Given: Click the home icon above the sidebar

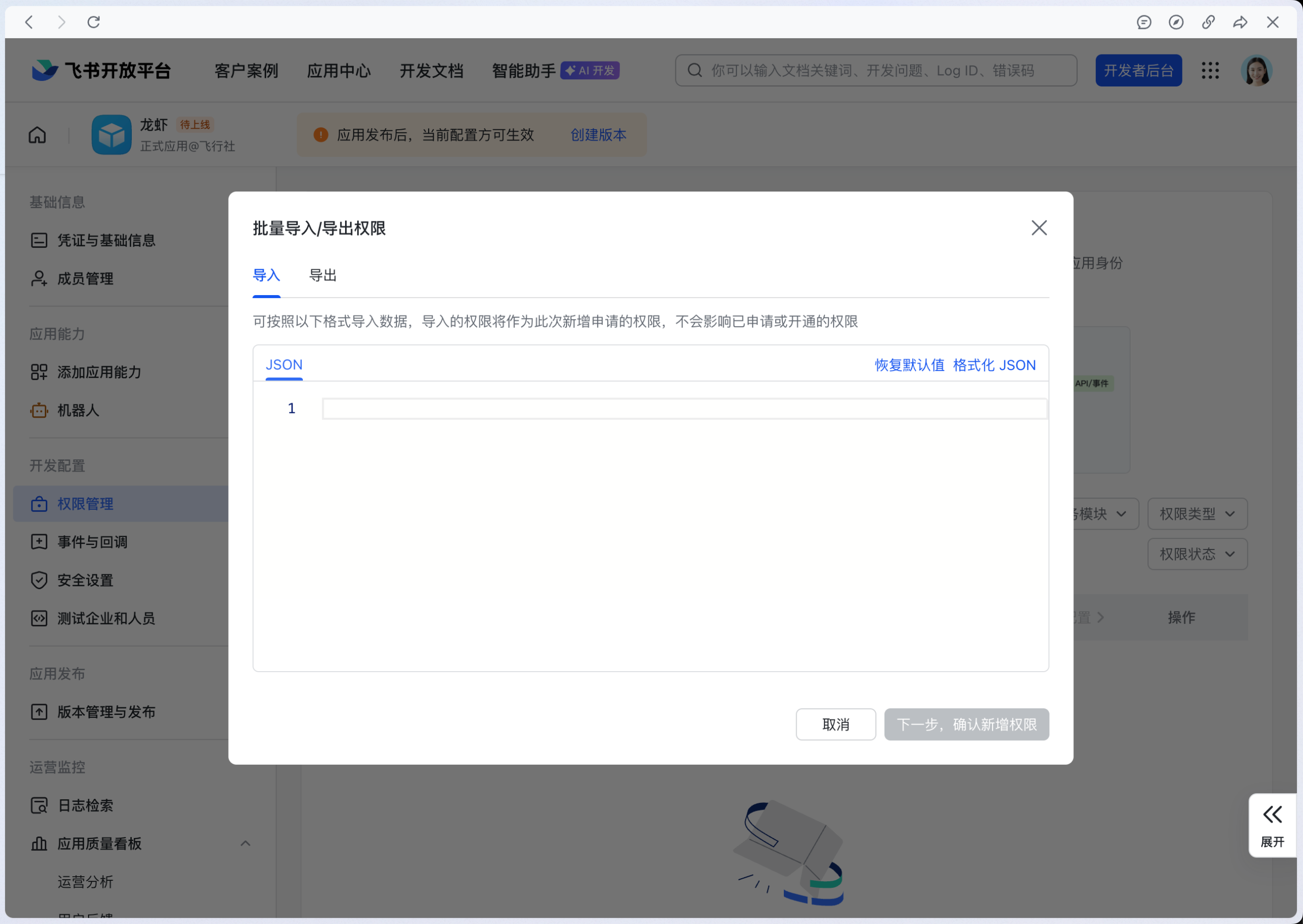Looking at the screenshot, I should pyautogui.click(x=37, y=135).
